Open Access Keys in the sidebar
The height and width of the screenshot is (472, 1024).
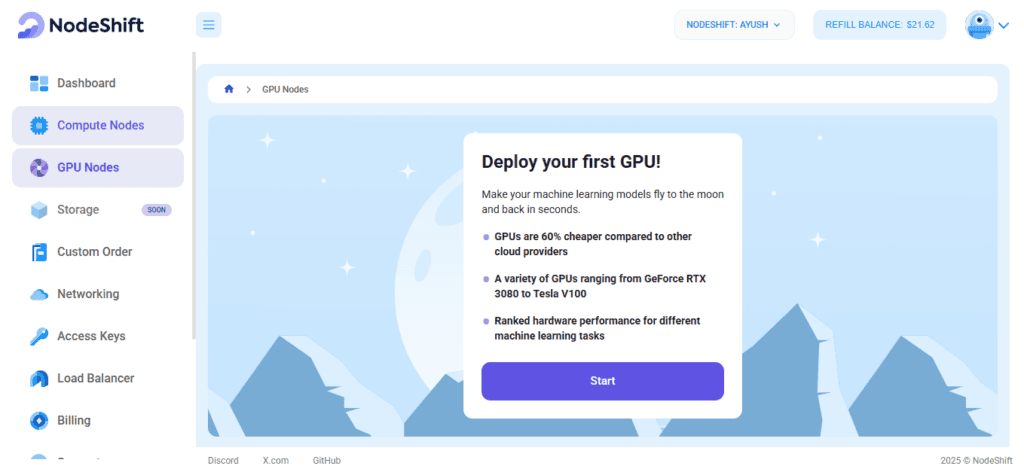click(x=98, y=336)
